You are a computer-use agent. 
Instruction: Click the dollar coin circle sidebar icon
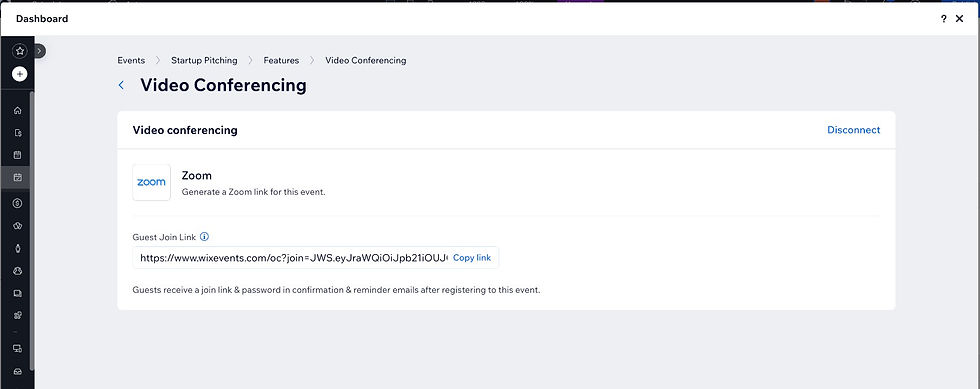tap(18, 203)
